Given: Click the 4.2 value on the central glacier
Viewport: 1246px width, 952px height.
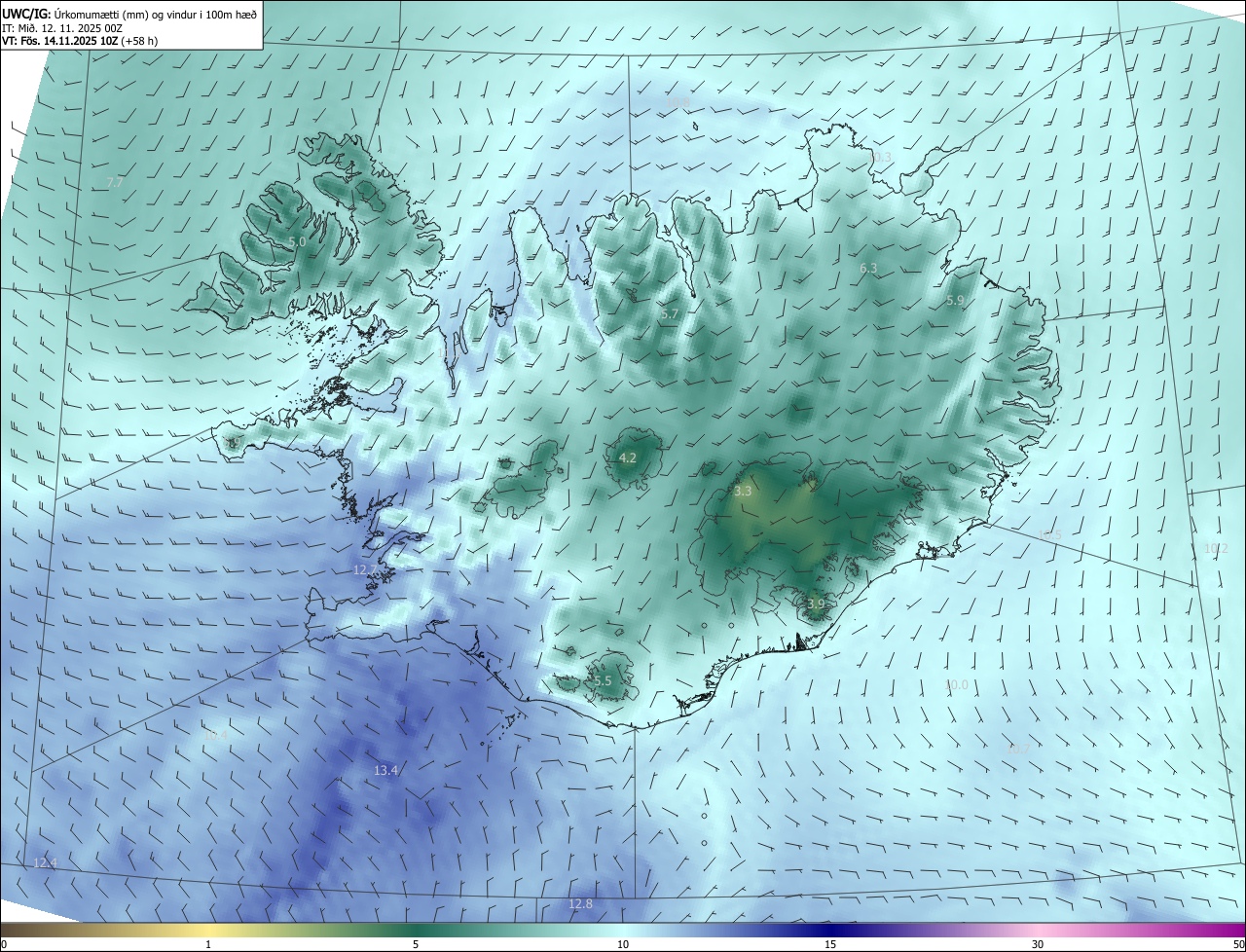Looking at the screenshot, I should pos(628,458).
